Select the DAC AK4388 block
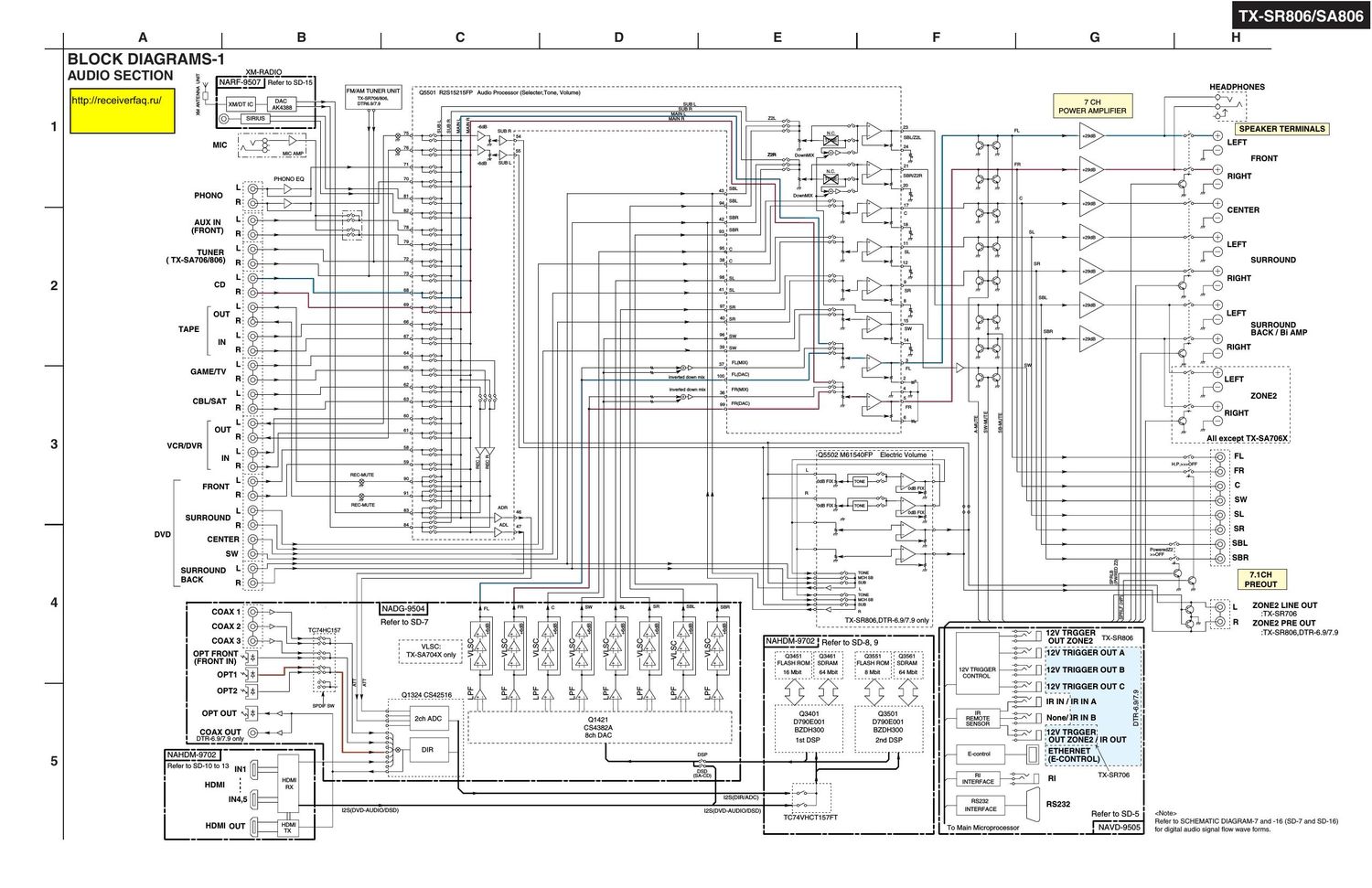Viewport: 1372px width, 888px height. tap(282, 104)
